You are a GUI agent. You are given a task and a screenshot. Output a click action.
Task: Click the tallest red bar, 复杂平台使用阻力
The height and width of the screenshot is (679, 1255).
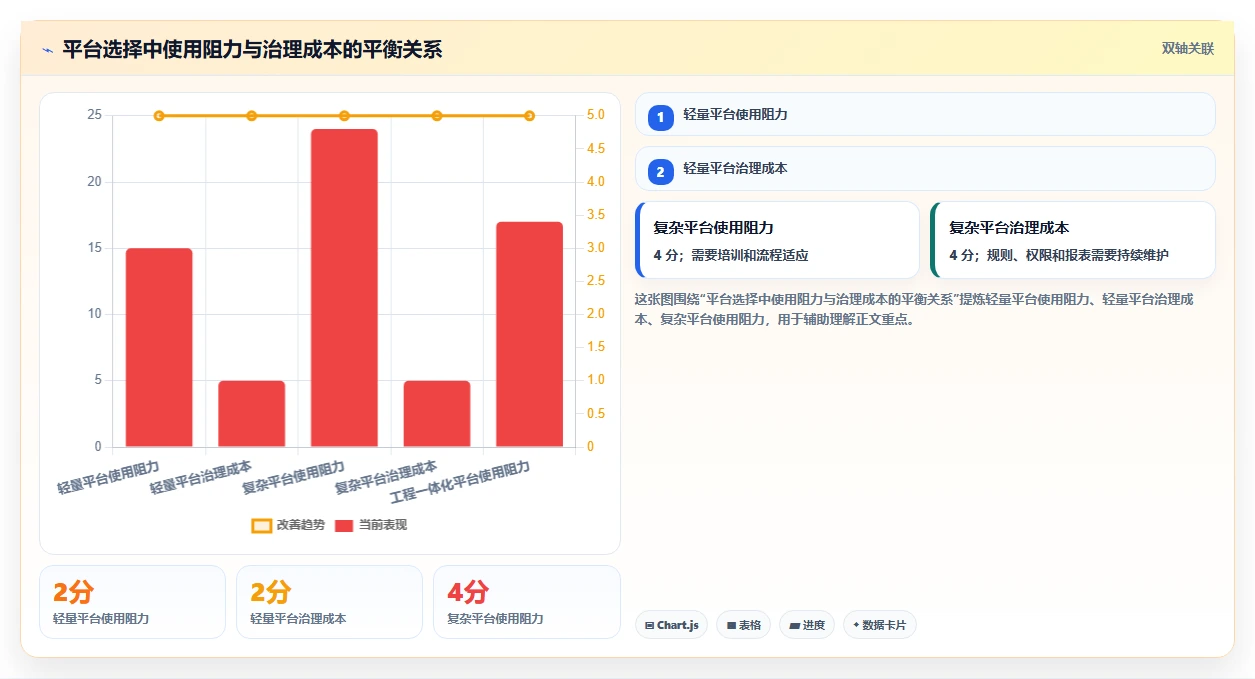344,287
